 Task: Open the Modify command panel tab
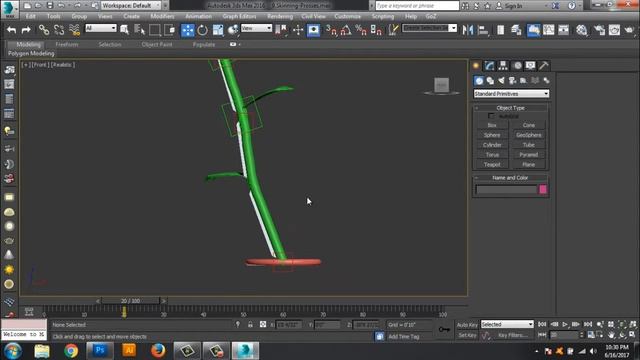click(490, 66)
